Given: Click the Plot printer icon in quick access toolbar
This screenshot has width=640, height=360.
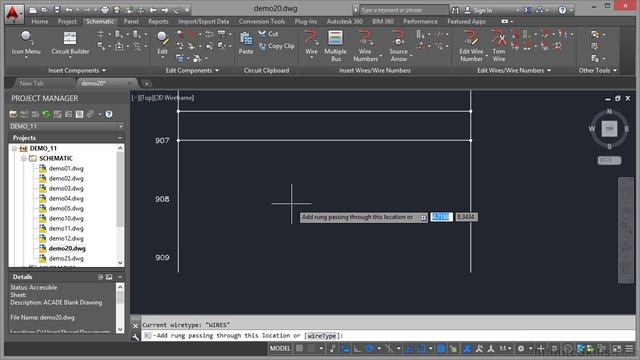Looking at the screenshot, I should pos(105,10).
